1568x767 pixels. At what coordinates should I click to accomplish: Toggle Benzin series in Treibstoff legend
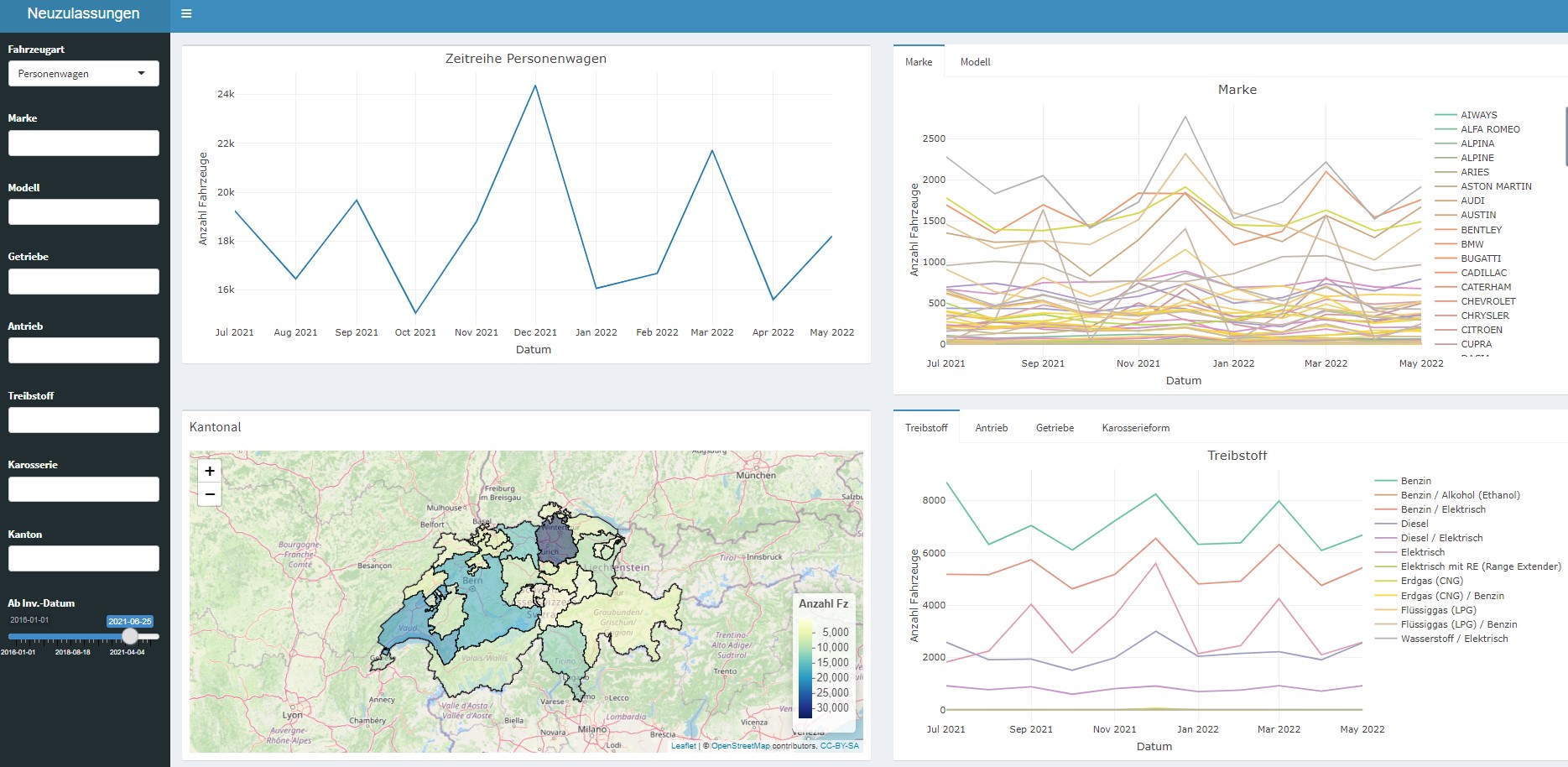[1415, 481]
